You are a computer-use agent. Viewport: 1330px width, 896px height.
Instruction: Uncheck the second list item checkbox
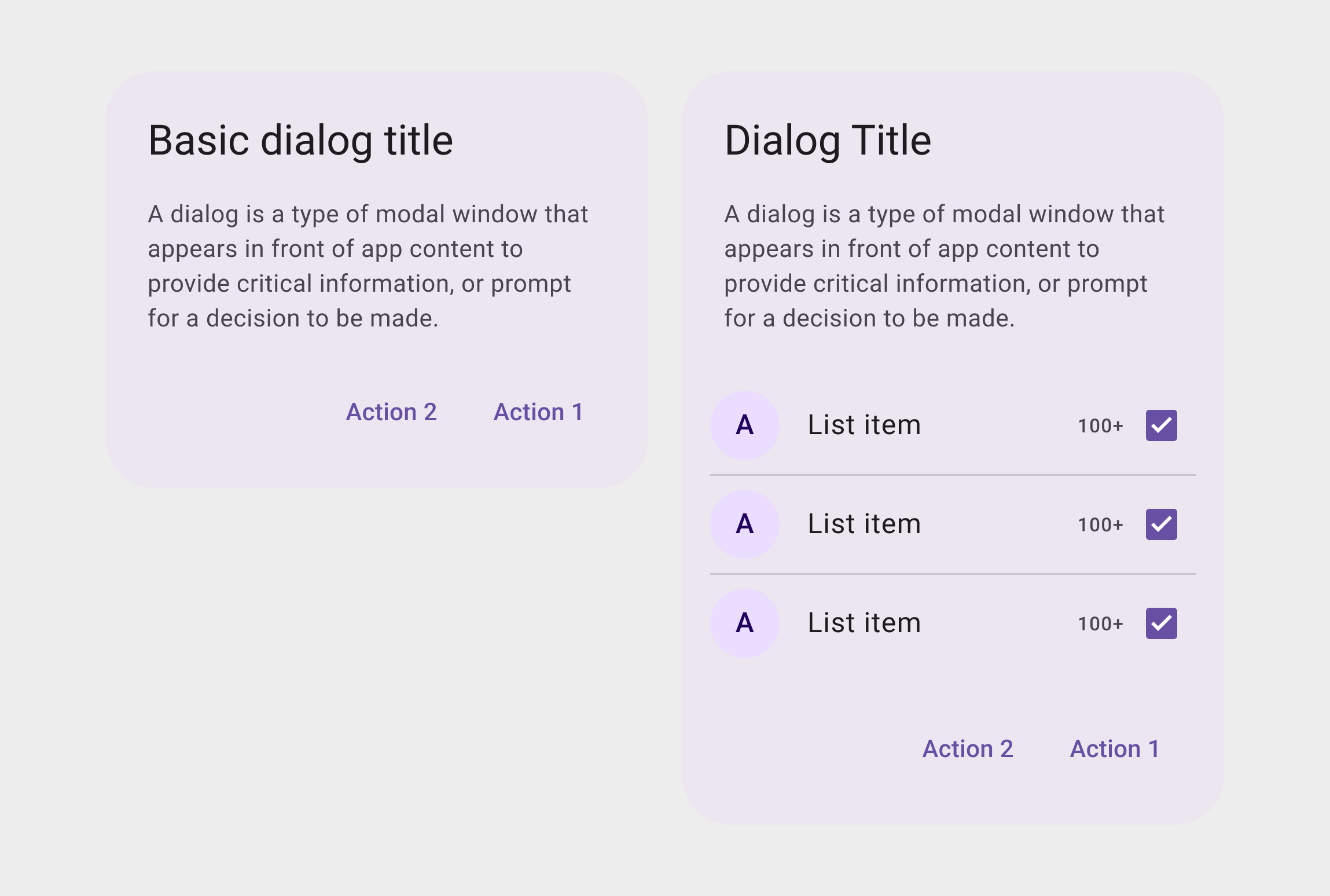coord(1161,524)
